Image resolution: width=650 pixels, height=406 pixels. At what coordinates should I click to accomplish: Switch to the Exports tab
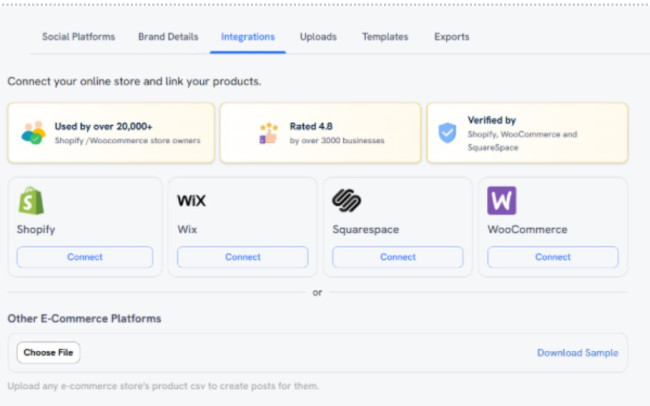pos(451,37)
